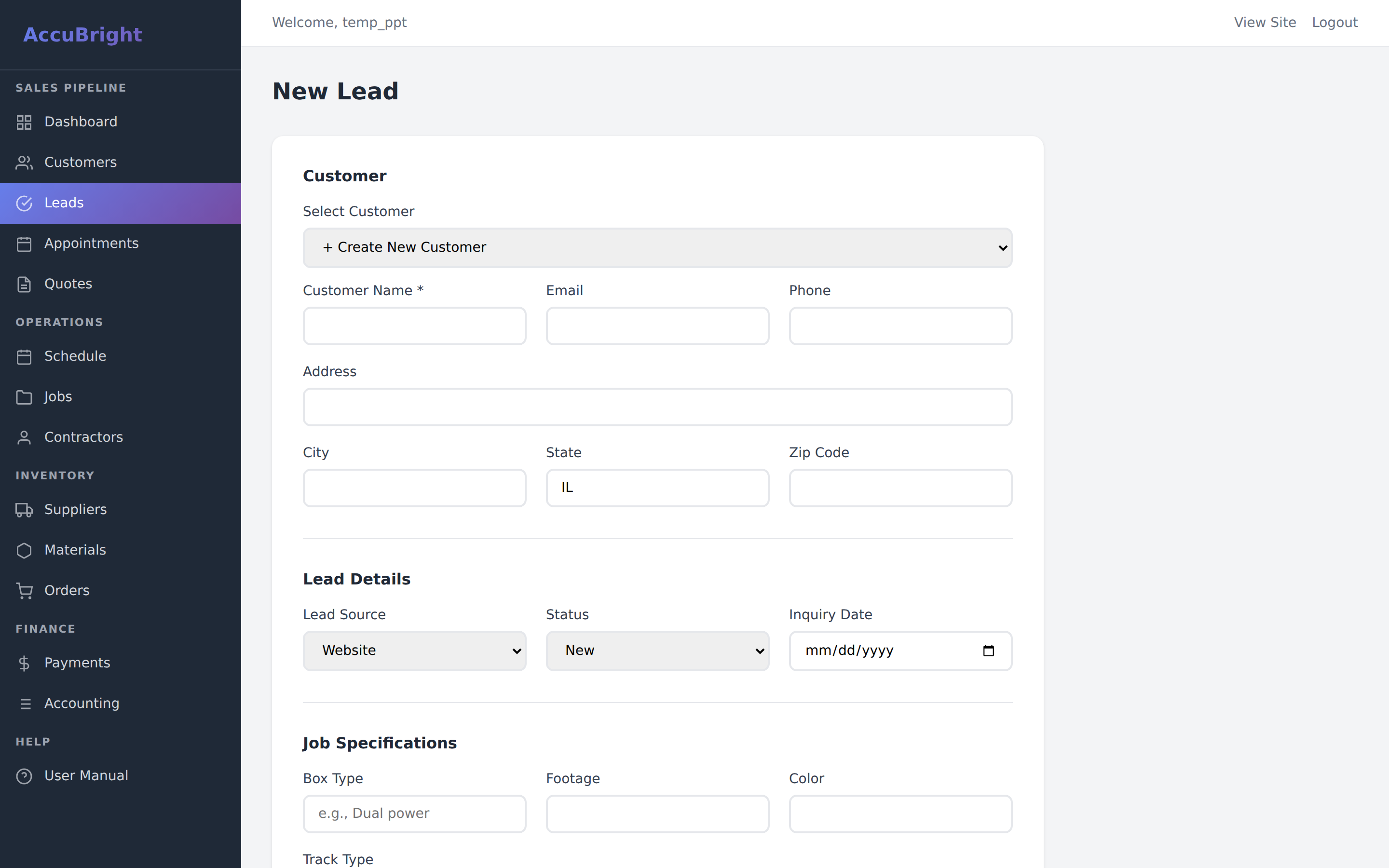This screenshot has width=1389, height=868.
Task: Open the Lead Source dropdown
Action: pyautogui.click(x=414, y=651)
